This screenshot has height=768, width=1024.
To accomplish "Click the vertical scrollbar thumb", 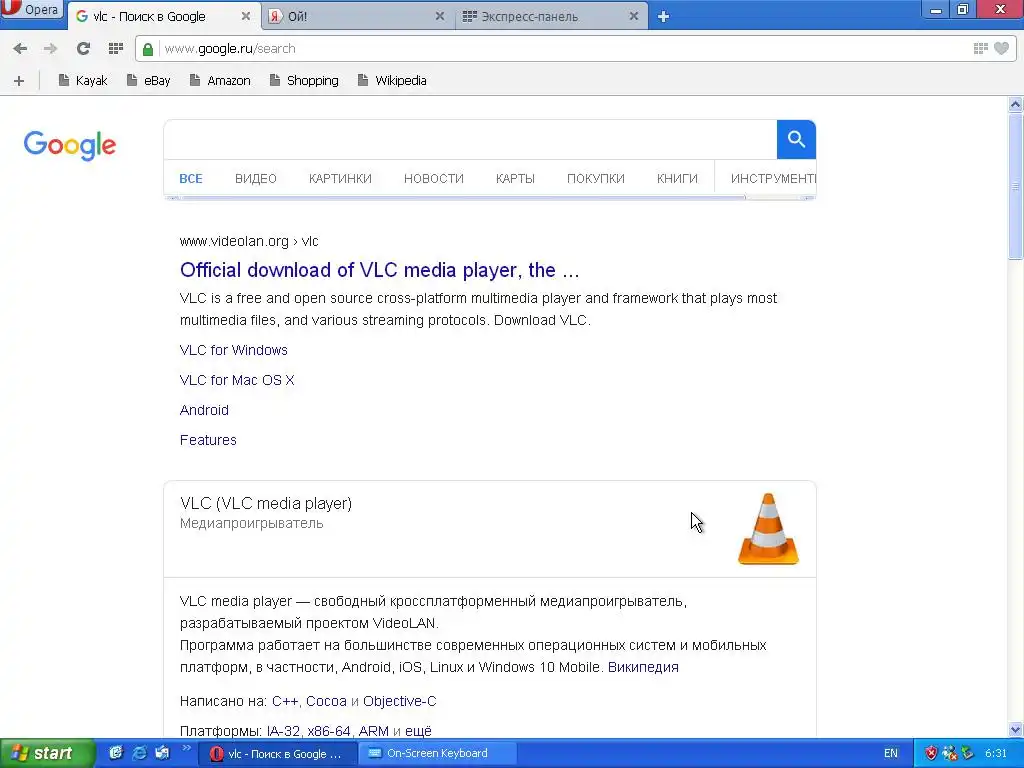I will [x=1016, y=187].
